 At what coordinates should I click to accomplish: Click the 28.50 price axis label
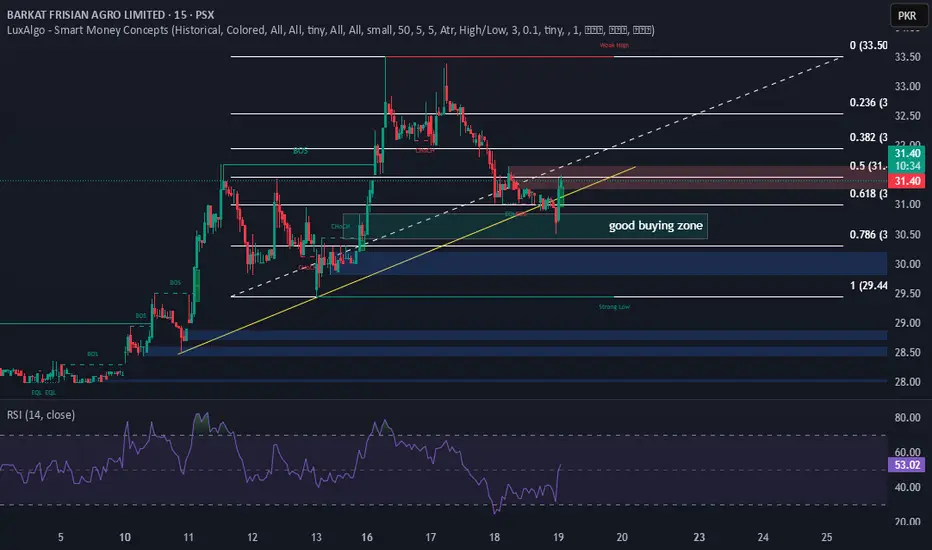point(908,353)
